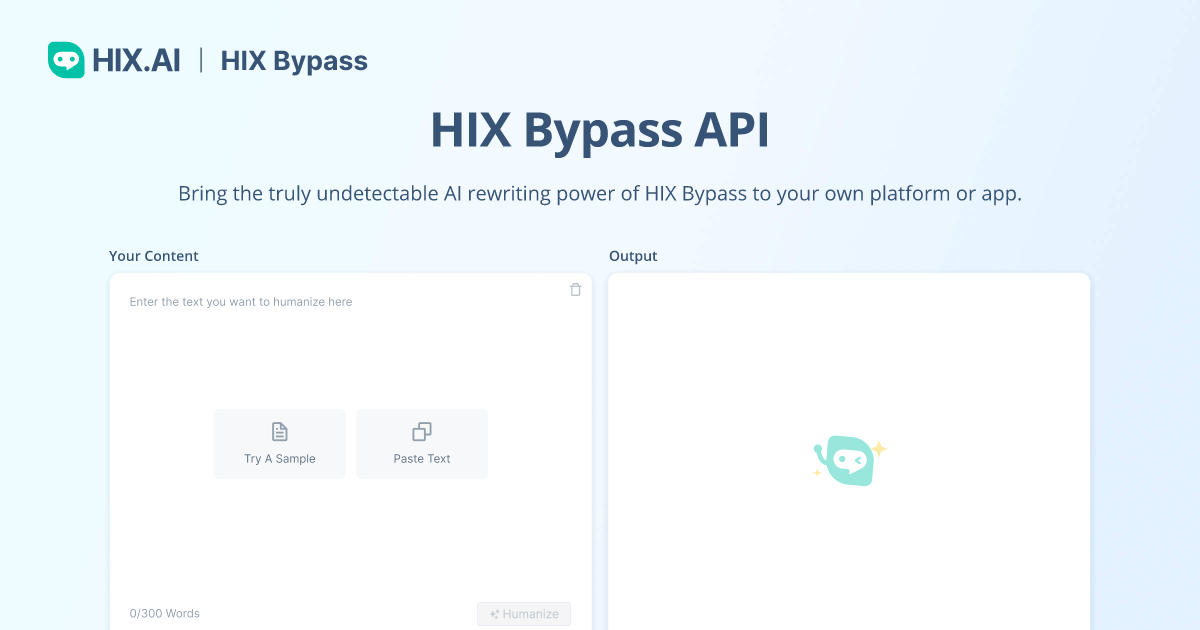Click the Your Content panel label
Screen dimensions: 1200x630
pyautogui.click(x=154, y=256)
